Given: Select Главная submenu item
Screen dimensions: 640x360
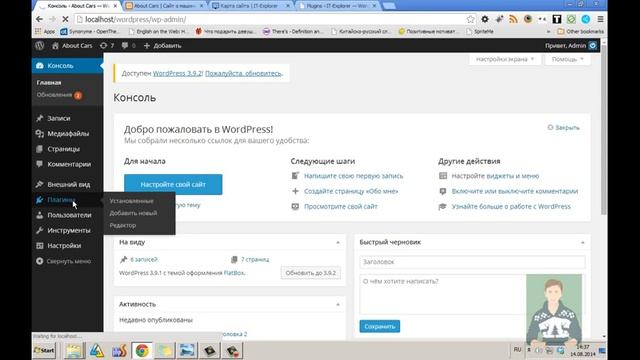Looking at the screenshot, I should tap(49, 82).
